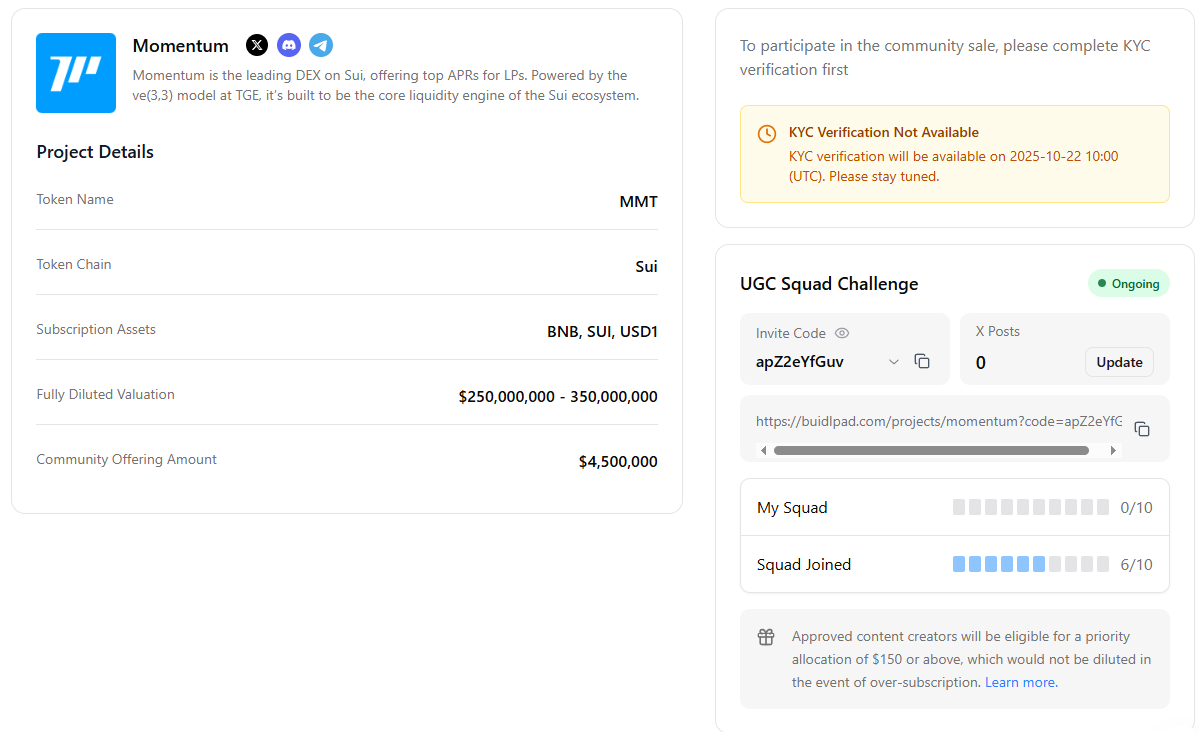Click the Fully Diluted Valuation label
This screenshot has height=732, width=1199.
(x=106, y=395)
